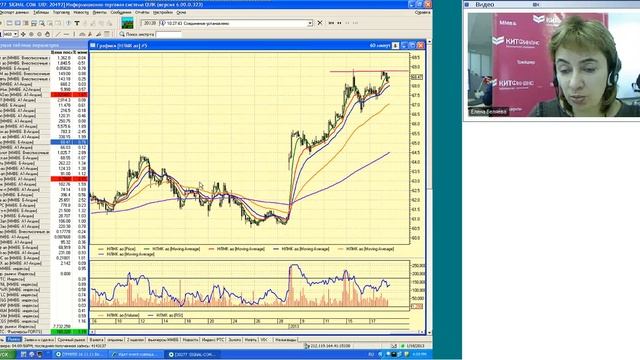This screenshot has width=640, height=360.
Task: Switch to the Золото tab
Action: [x=235, y=340]
